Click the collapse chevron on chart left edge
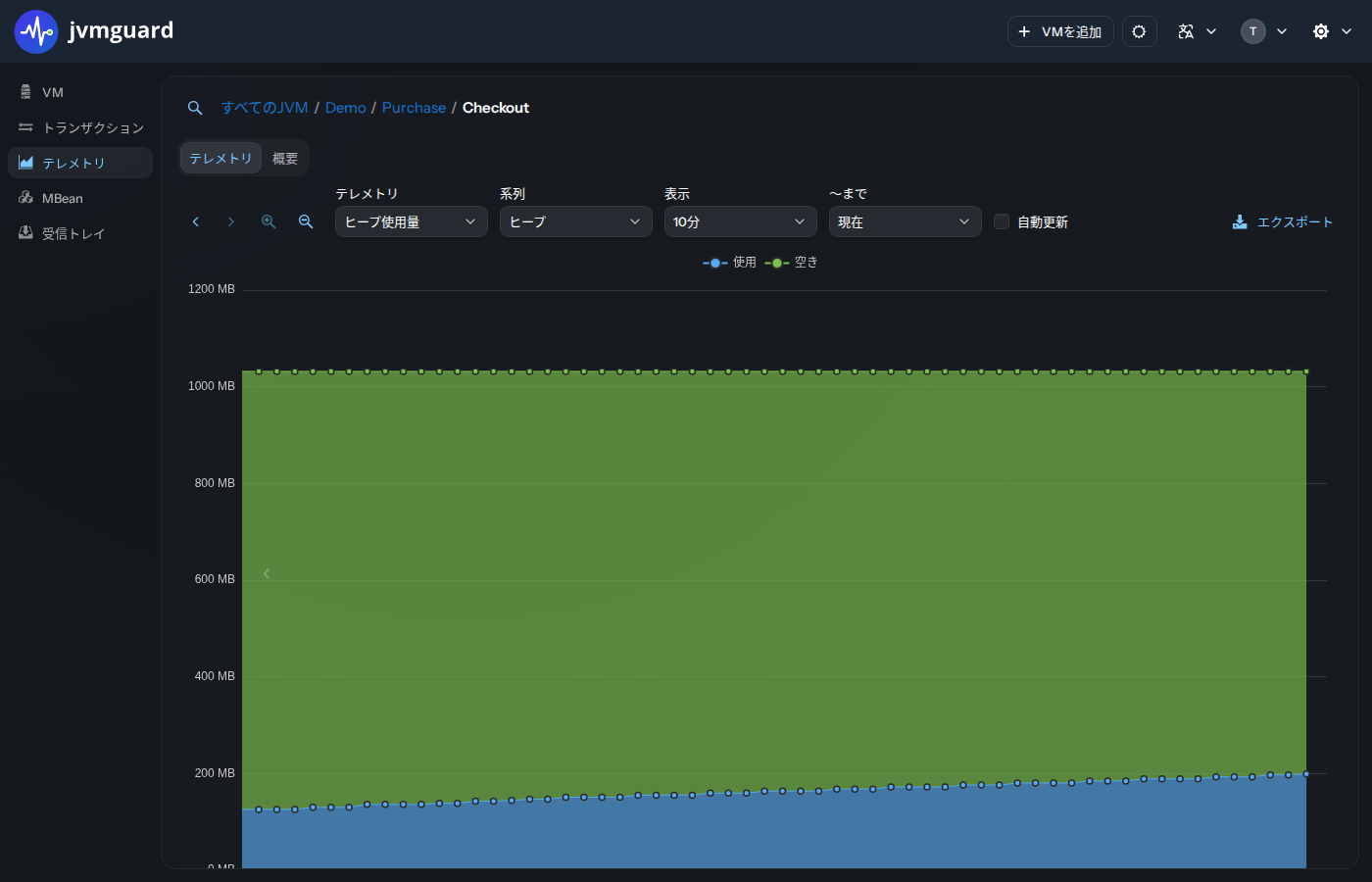1372x882 pixels. point(267,573)
